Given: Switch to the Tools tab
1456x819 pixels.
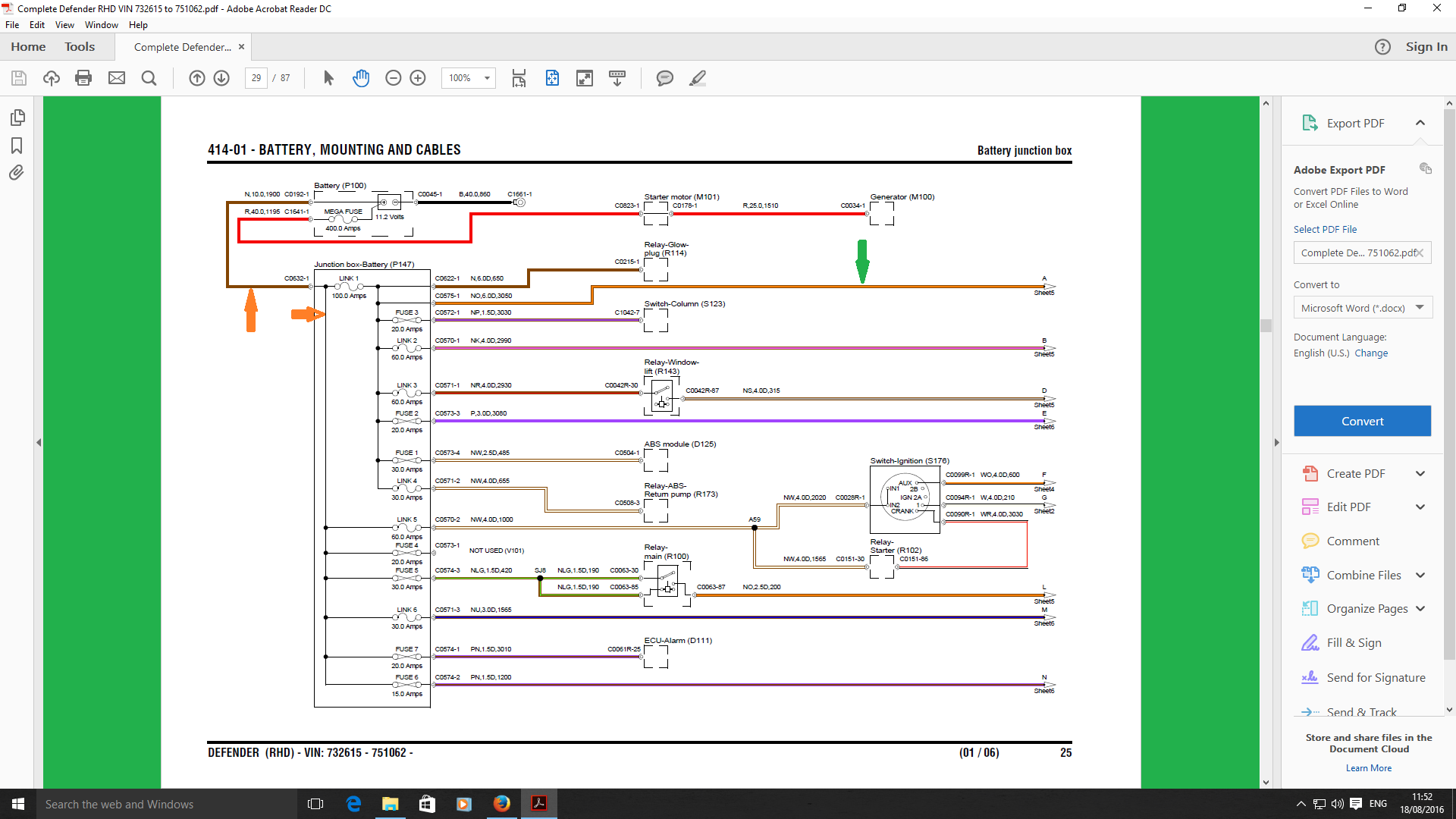Looking at the screenshot, I should pos(80,47).
